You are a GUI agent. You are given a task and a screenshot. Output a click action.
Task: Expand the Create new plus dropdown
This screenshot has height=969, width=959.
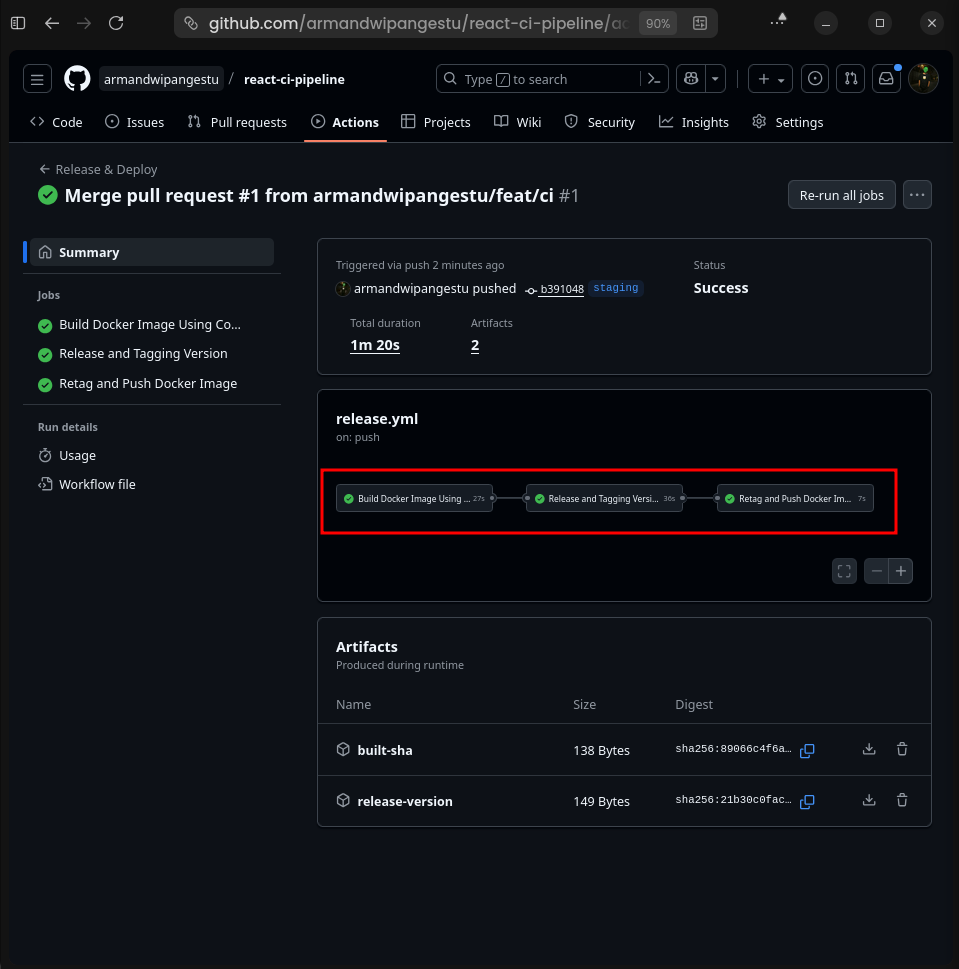[x=769, y=79]
